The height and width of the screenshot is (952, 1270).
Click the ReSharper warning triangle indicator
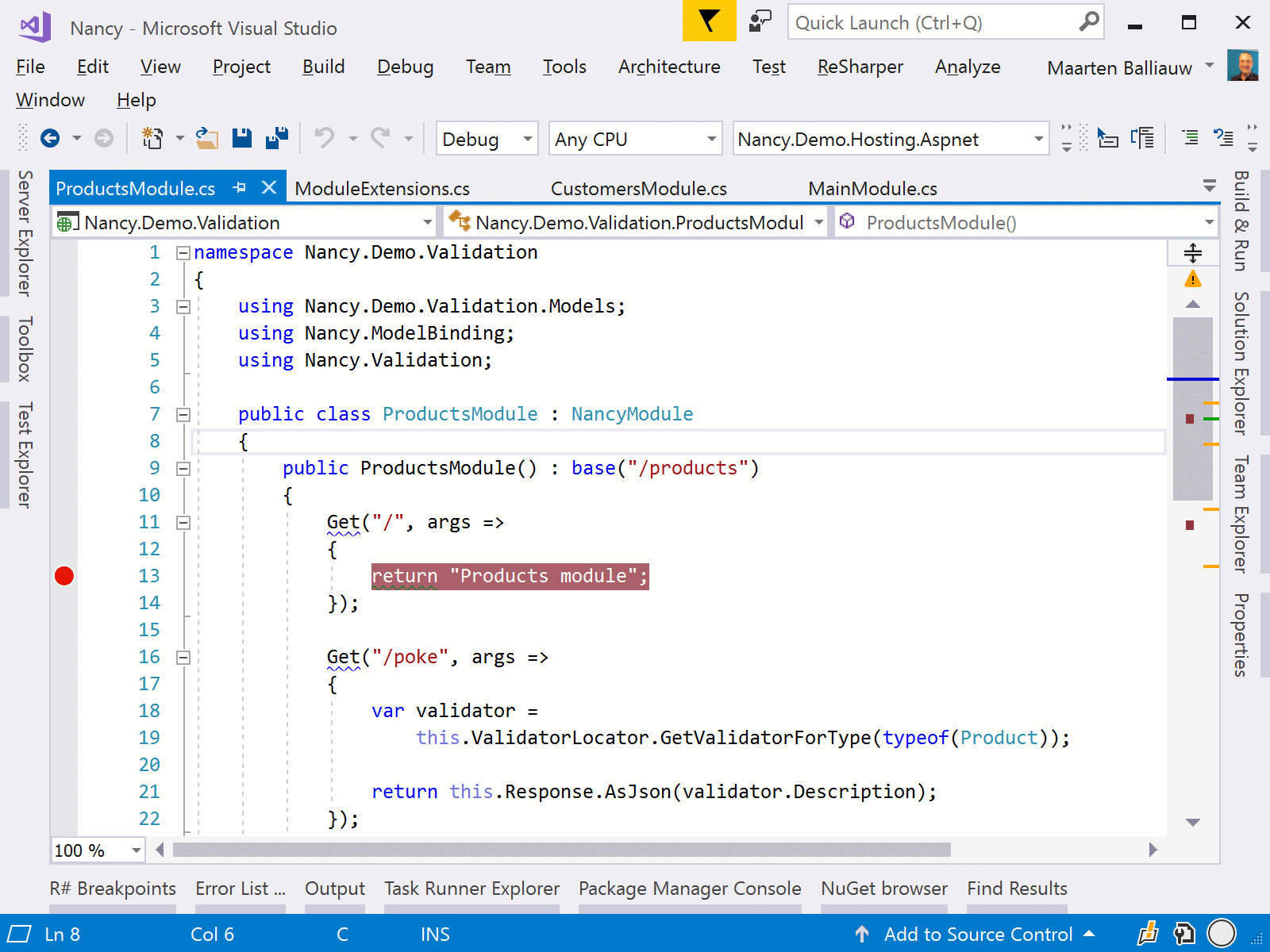coord(1192,279)
